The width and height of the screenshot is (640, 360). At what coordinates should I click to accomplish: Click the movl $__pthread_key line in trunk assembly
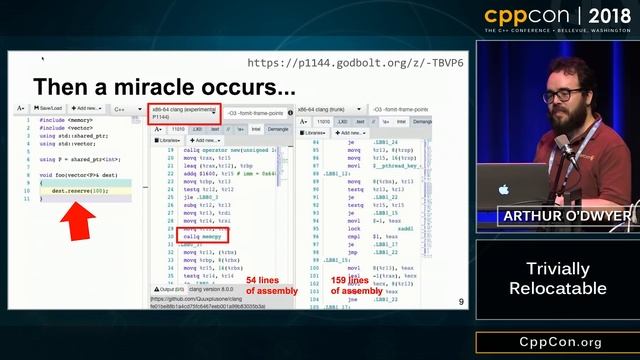pyautogui.click(x=384, y=166)
